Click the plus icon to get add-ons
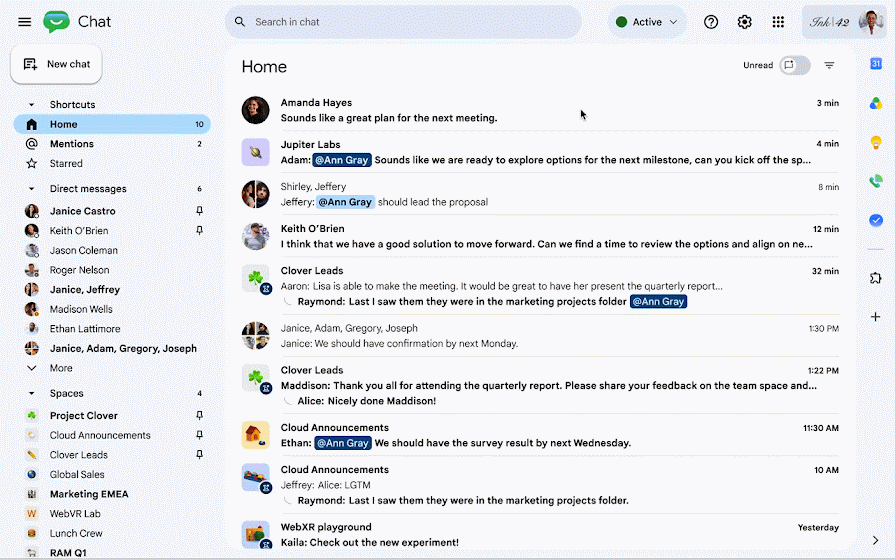The image size is (895, 559). (876, 317)
